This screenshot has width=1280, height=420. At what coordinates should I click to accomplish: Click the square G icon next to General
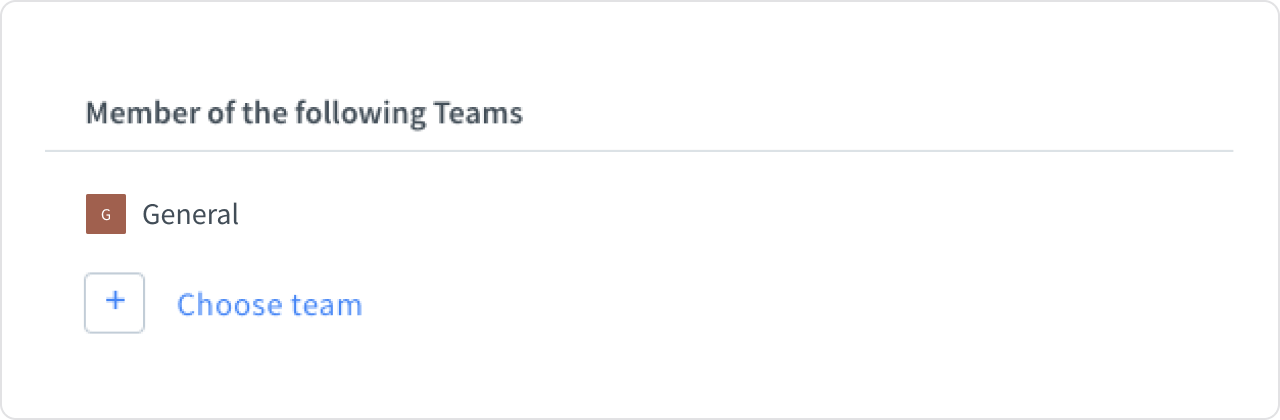pos(106,214)
